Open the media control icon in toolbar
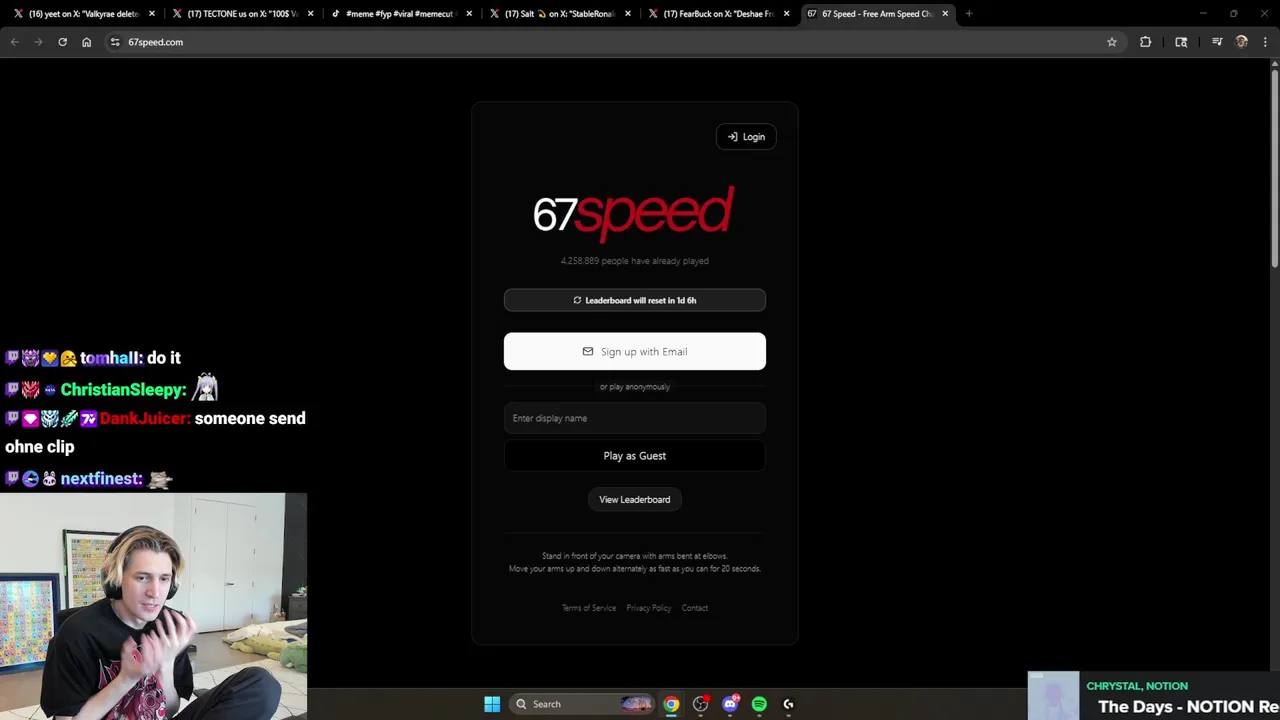The width and height of the screenshot is (1280, 720). (1217, 42)
